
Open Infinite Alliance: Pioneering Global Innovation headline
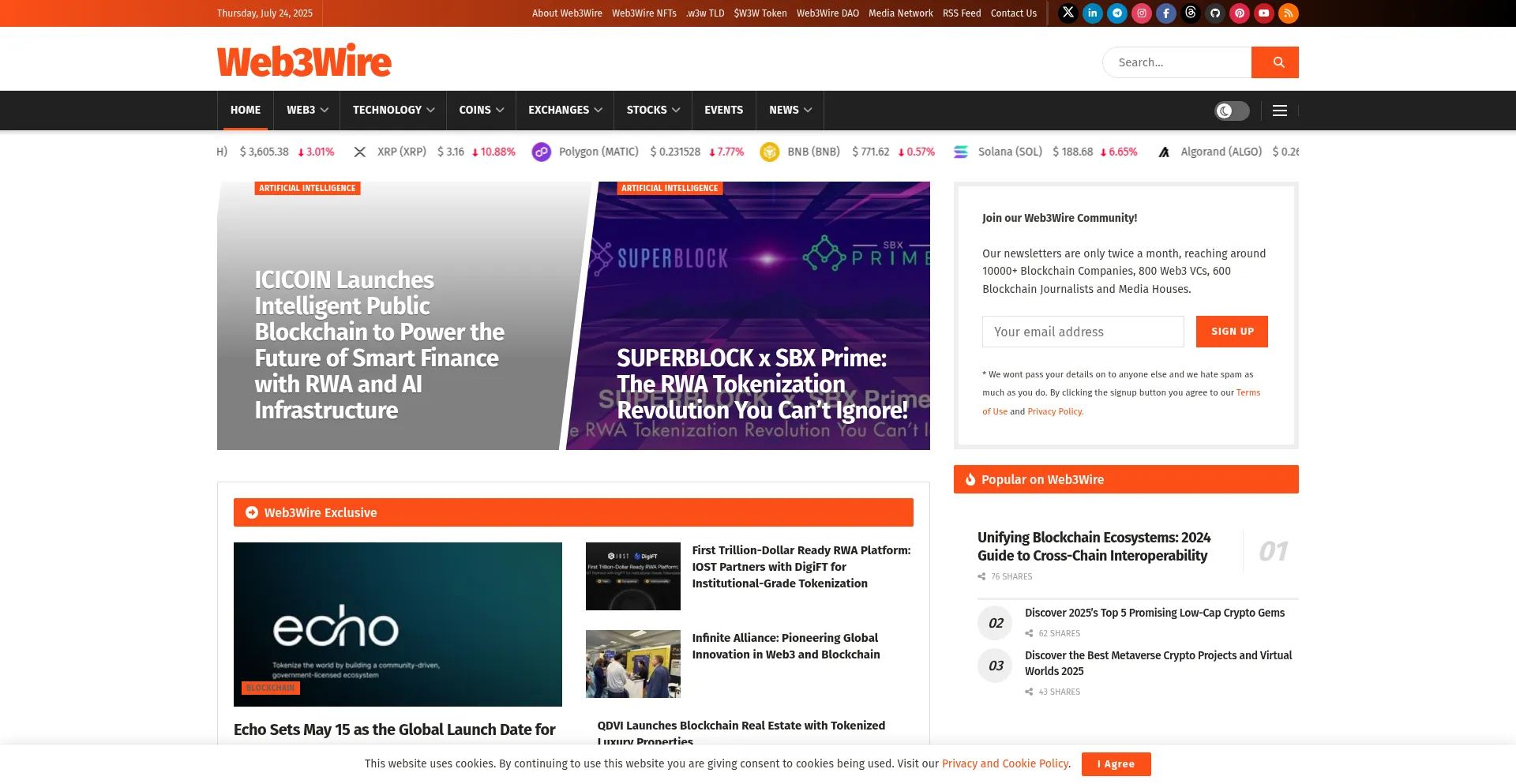(x=786, y=646)
